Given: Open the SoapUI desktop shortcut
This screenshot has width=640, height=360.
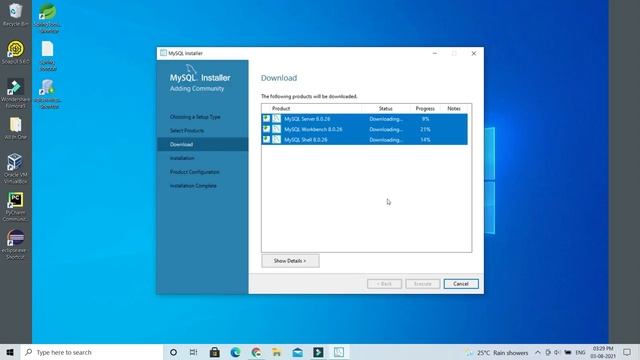Looking at the screenshot, I should (16, 52).
